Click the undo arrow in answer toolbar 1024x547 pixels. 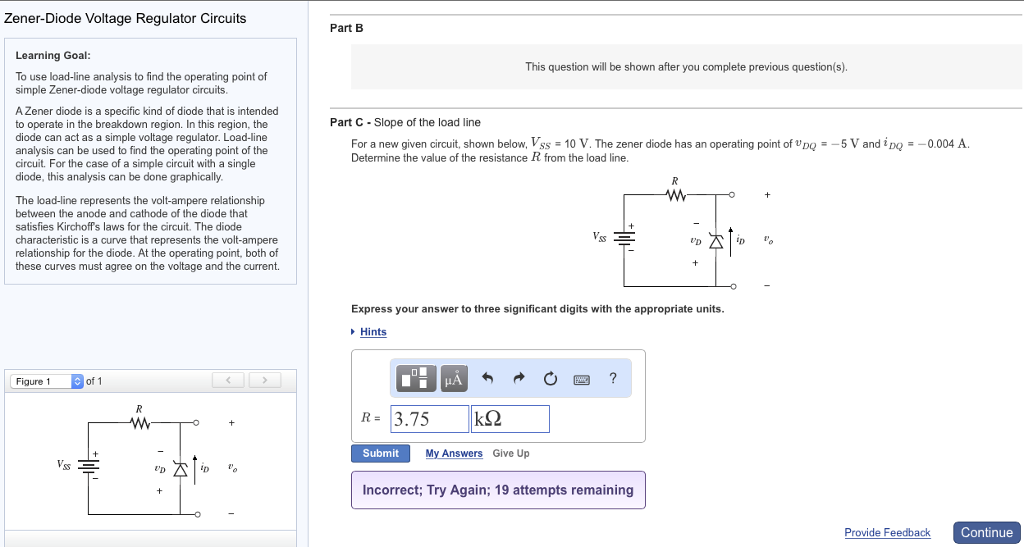488,378
